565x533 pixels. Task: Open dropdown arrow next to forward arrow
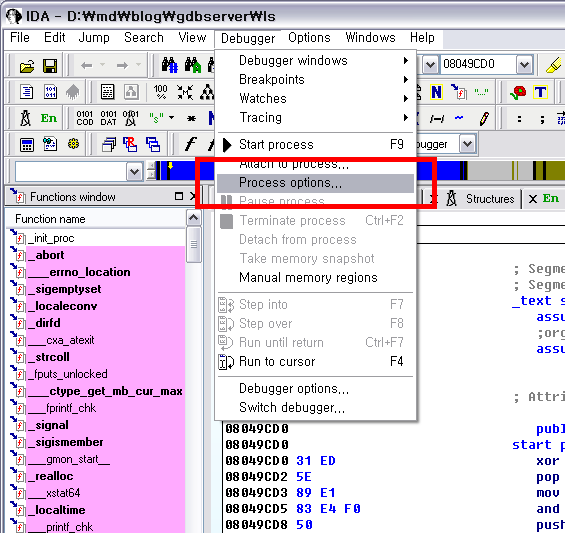pyautogui.click(x=138, y=65)
